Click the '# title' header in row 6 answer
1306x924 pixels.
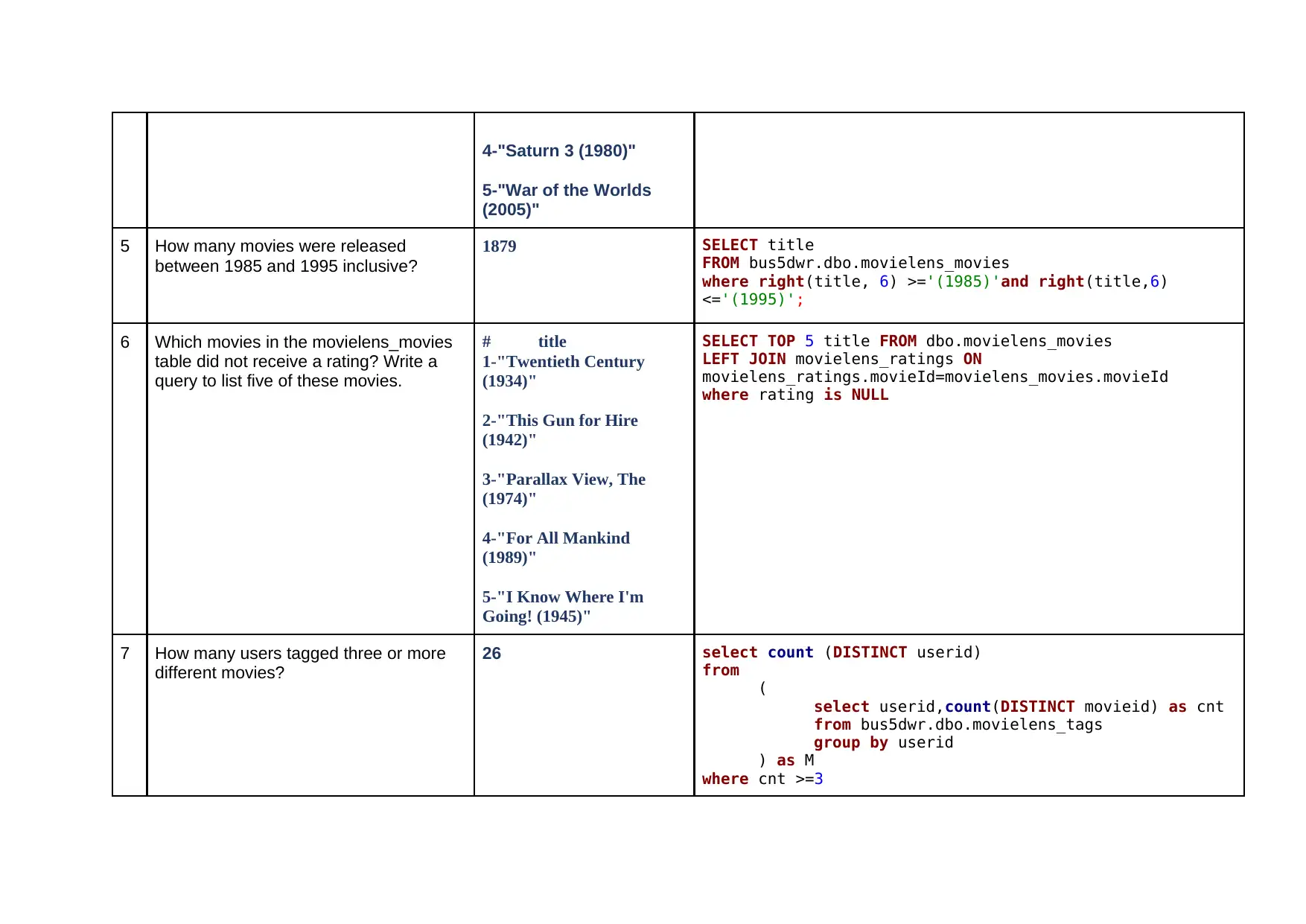pos(524,342)
